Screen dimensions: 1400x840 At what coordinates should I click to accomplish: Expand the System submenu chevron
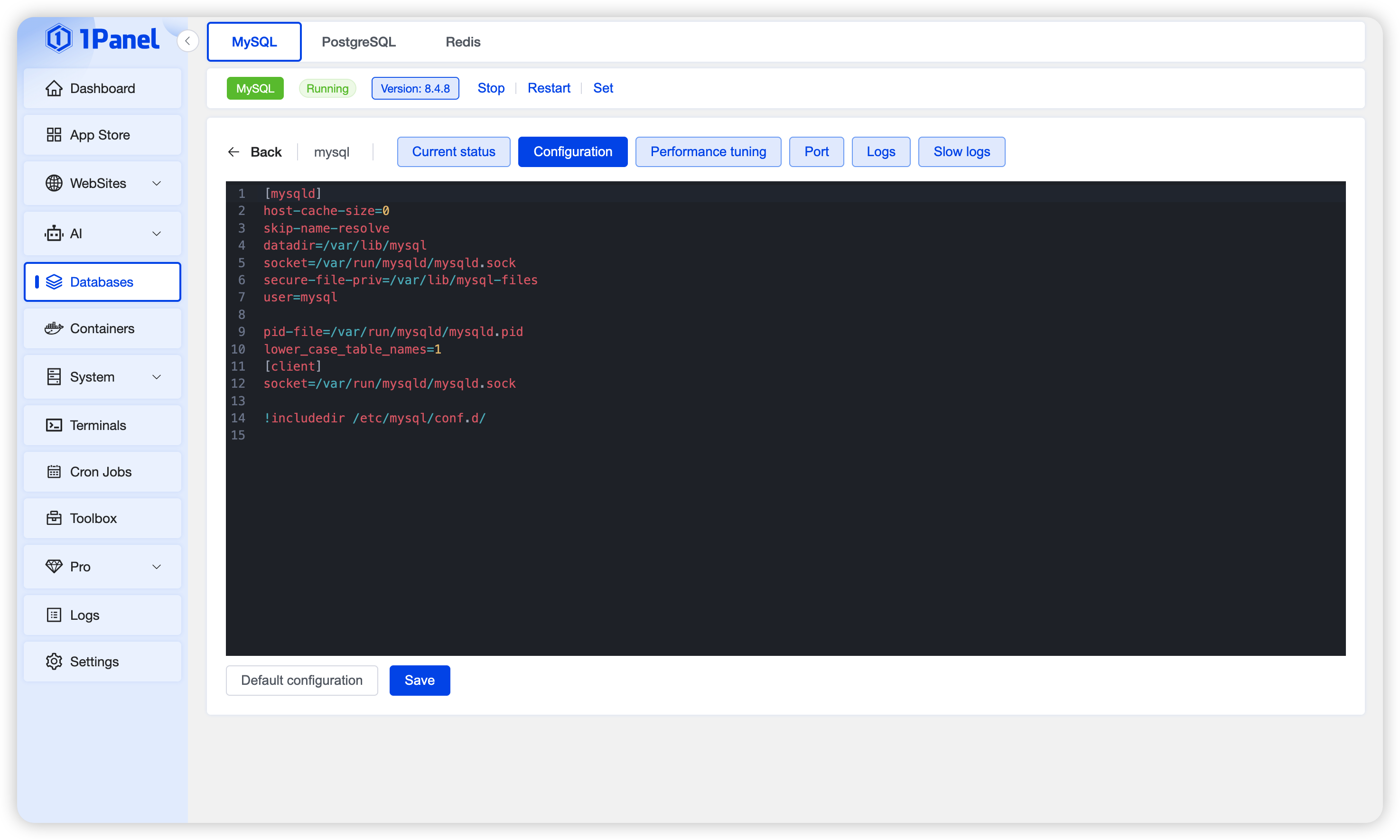pos(157,376)
